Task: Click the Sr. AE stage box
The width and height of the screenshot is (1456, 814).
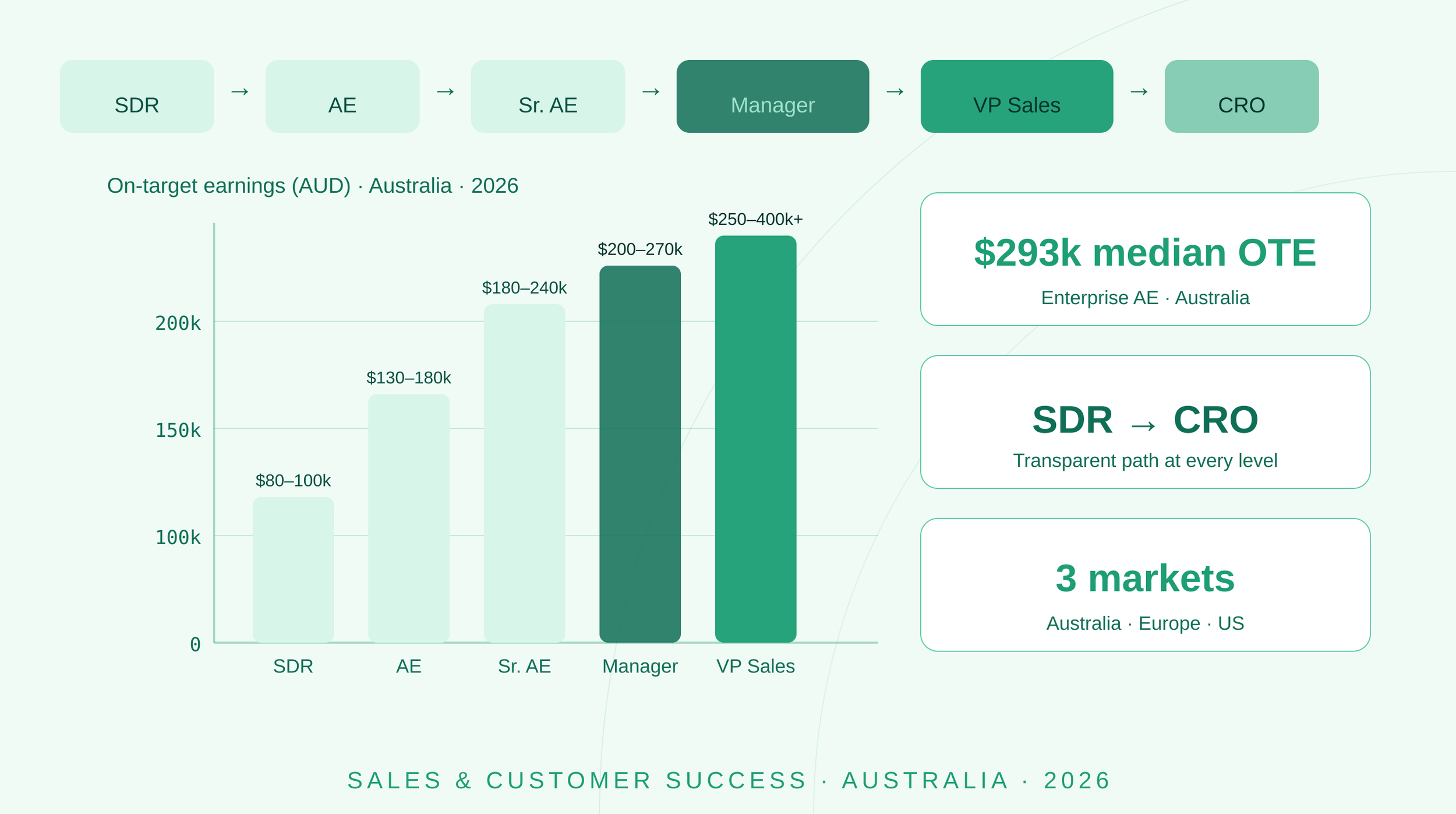Action: tap(547, 96)
